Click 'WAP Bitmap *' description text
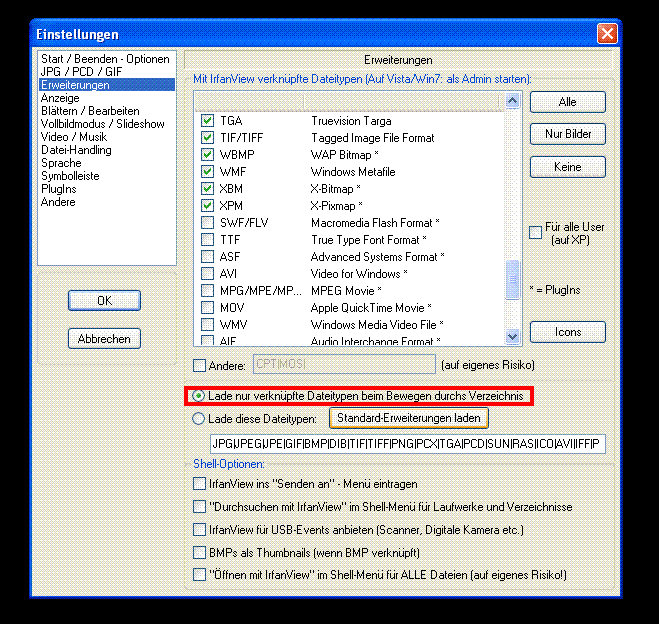 [x=345, y=155]
